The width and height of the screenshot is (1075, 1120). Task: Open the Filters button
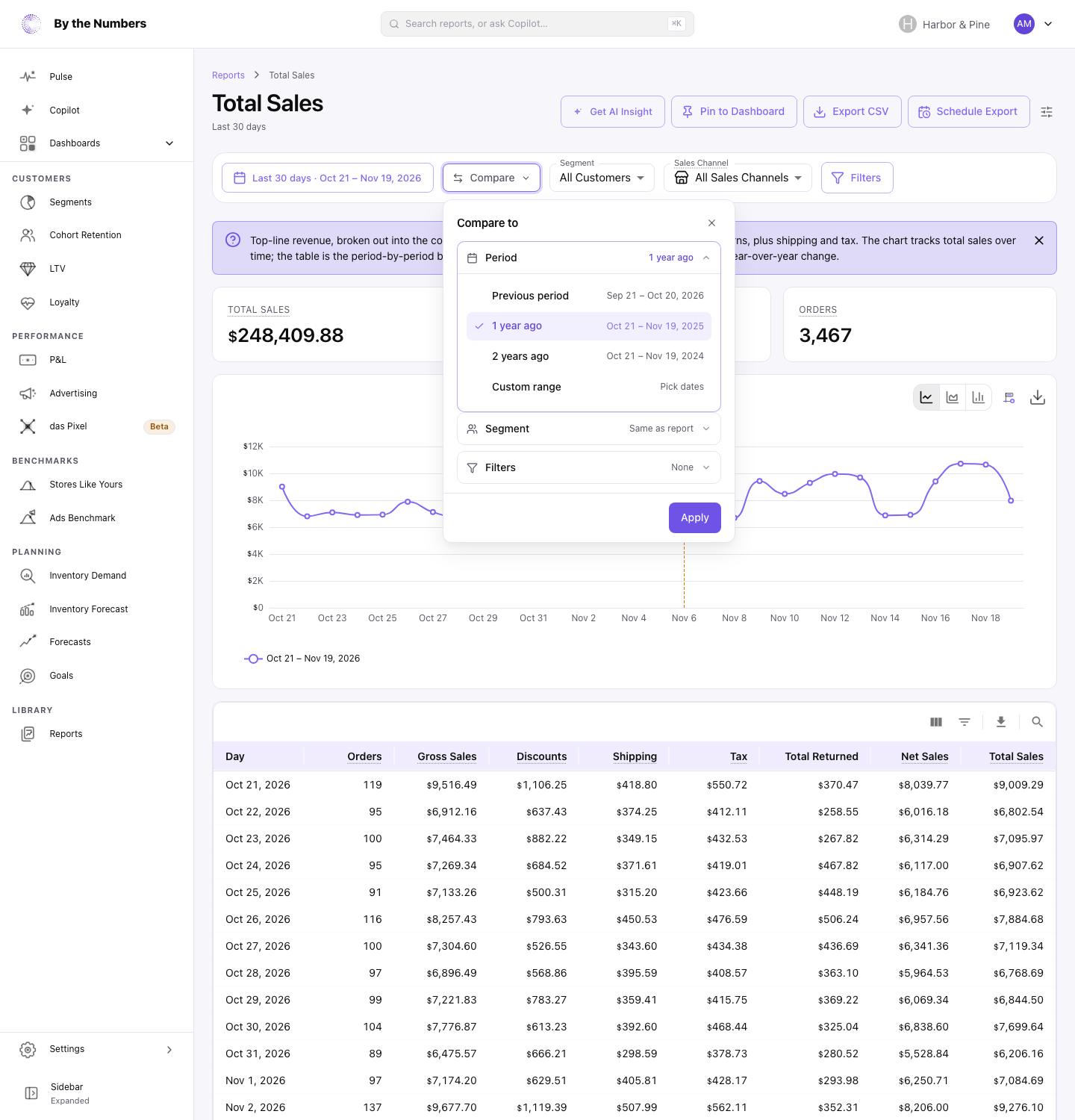857,178
